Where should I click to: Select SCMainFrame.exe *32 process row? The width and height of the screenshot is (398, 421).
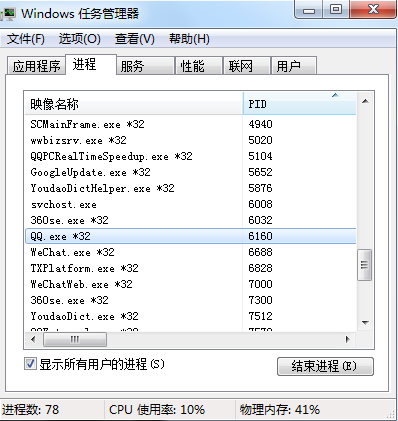pyautogui.click(x=190, y=124)
